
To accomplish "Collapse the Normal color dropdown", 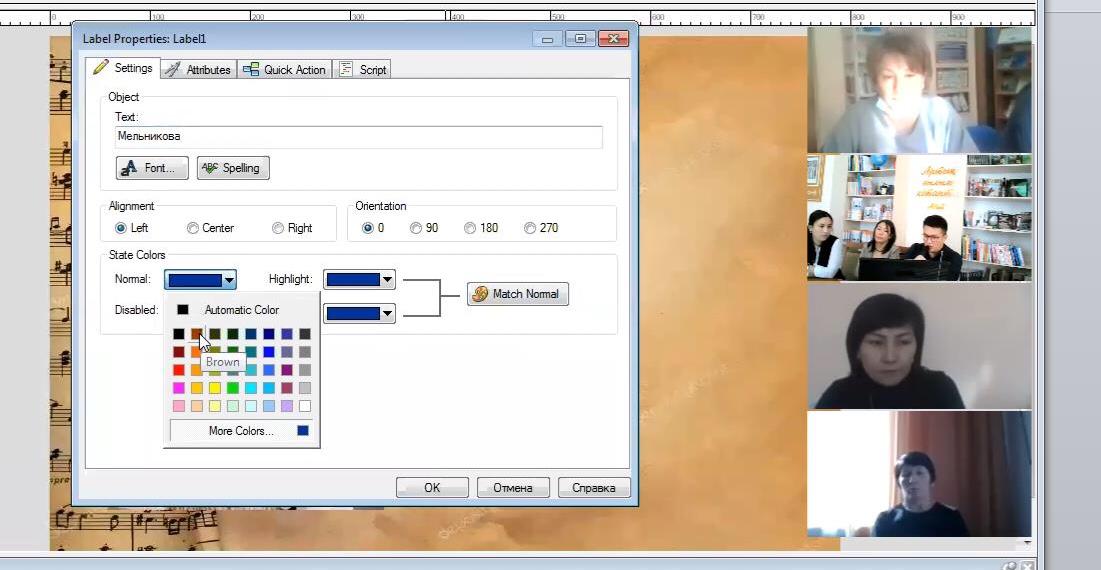I will point(229,280).
